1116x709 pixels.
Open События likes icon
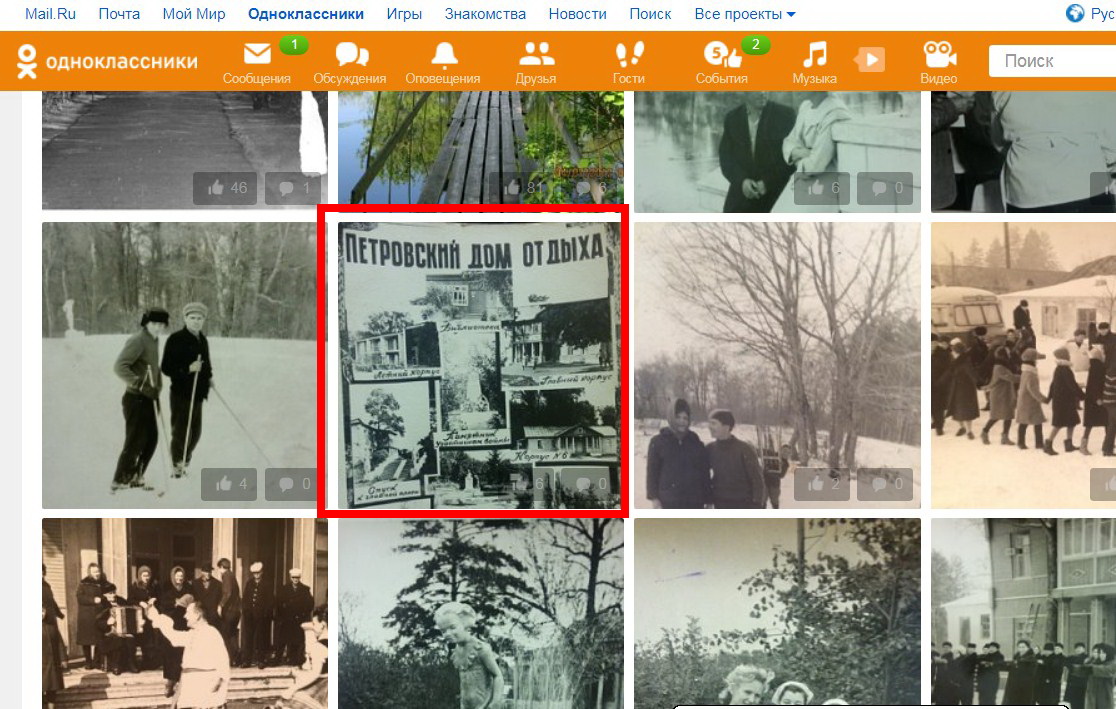tap(721, 55)
